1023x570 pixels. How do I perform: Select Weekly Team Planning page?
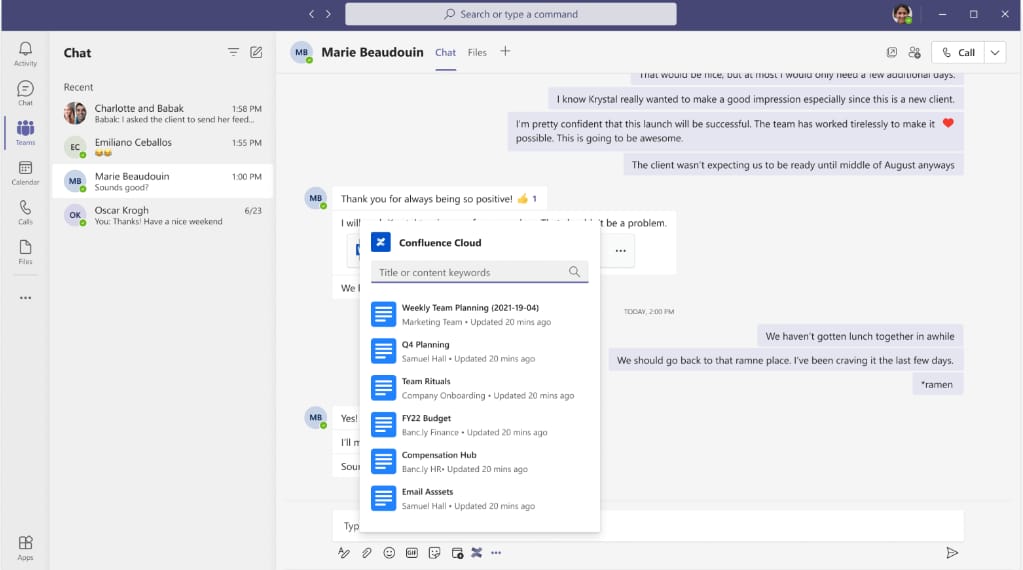[480, 314]
